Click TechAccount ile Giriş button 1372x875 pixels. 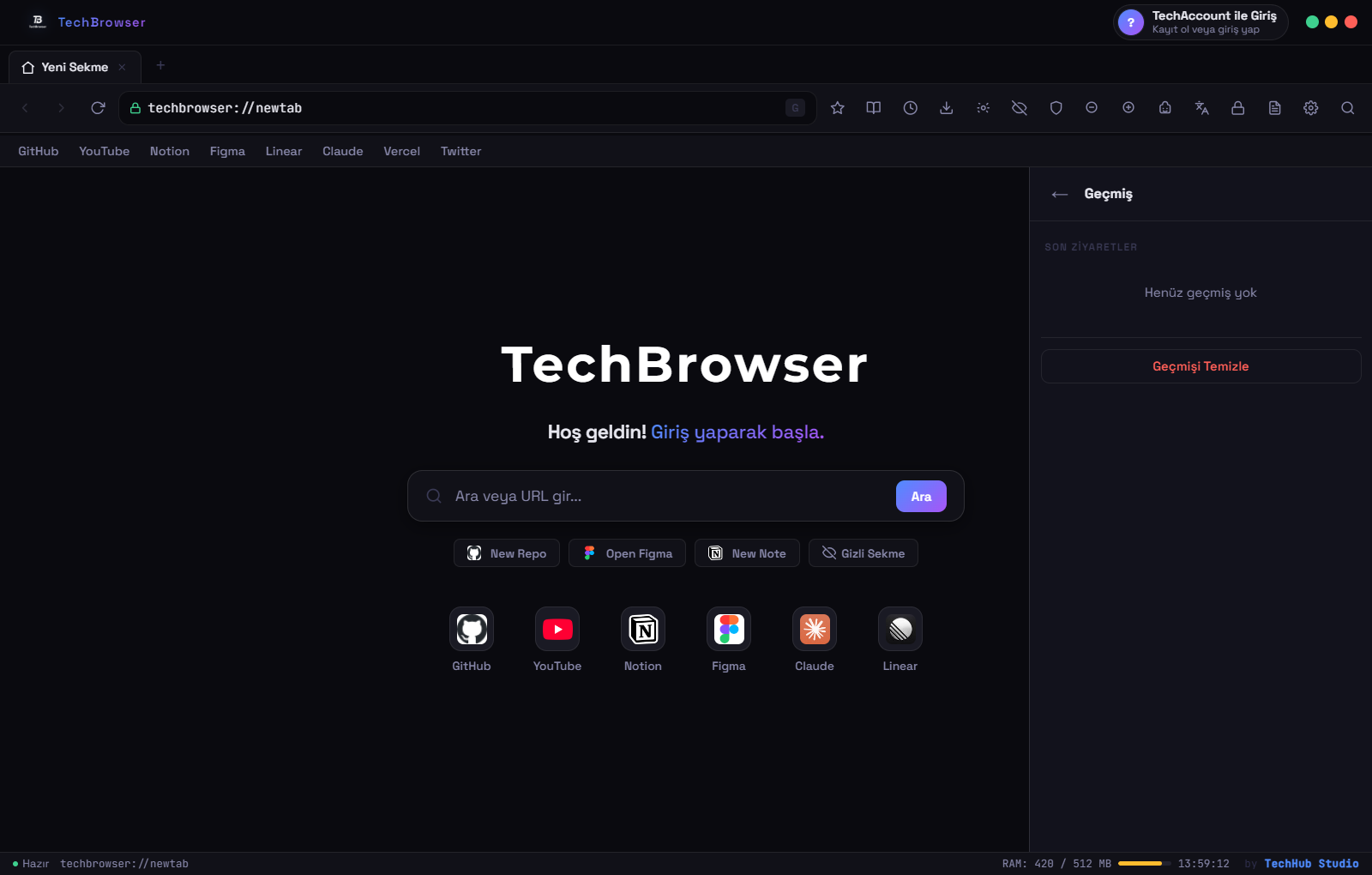click(1200, 22)
